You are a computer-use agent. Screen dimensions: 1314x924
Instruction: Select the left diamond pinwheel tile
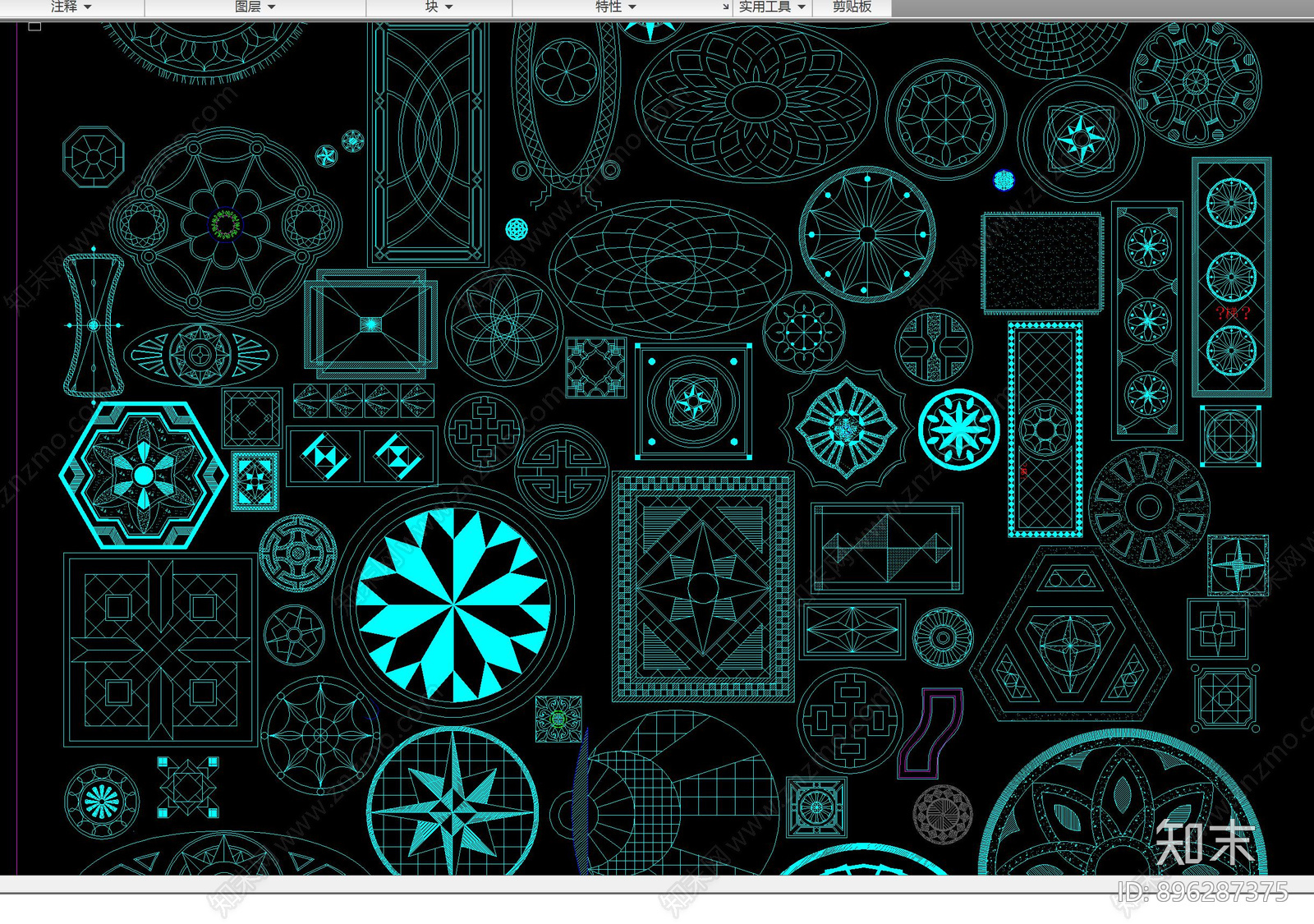coord(325,456)
